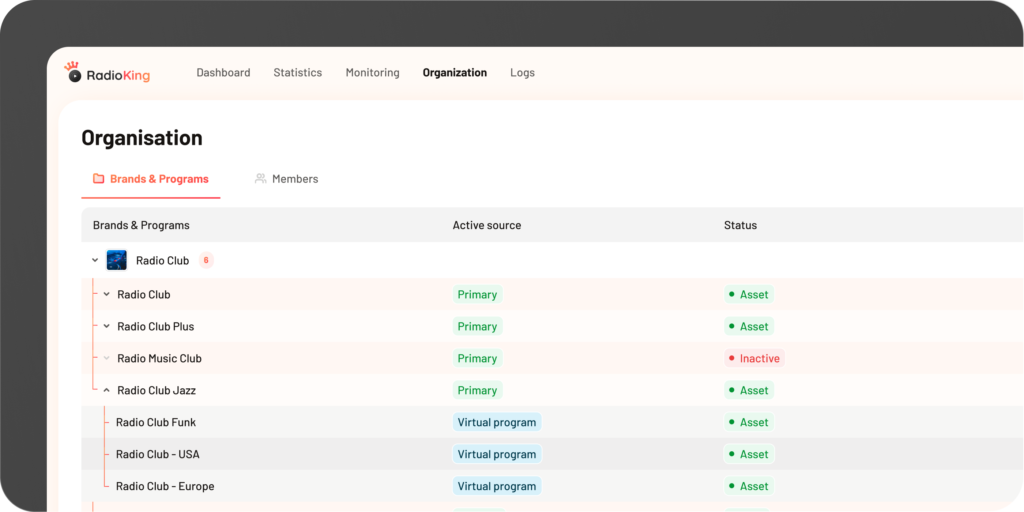Image resolution: width=1024 pixels, height=512 pixels.
Task: Open the Logs page
Action: coord(522,73)
